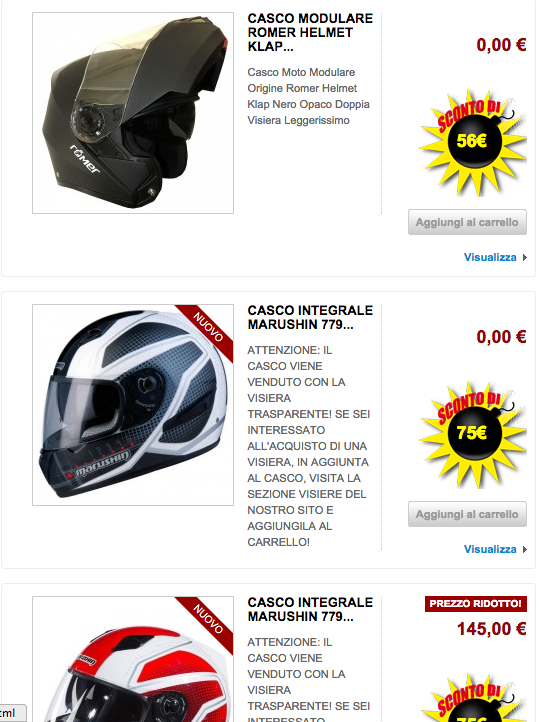Click the 56€ discount bomb badge
Image resolution: width=539 pixels, height=722 pixels.
473,142
